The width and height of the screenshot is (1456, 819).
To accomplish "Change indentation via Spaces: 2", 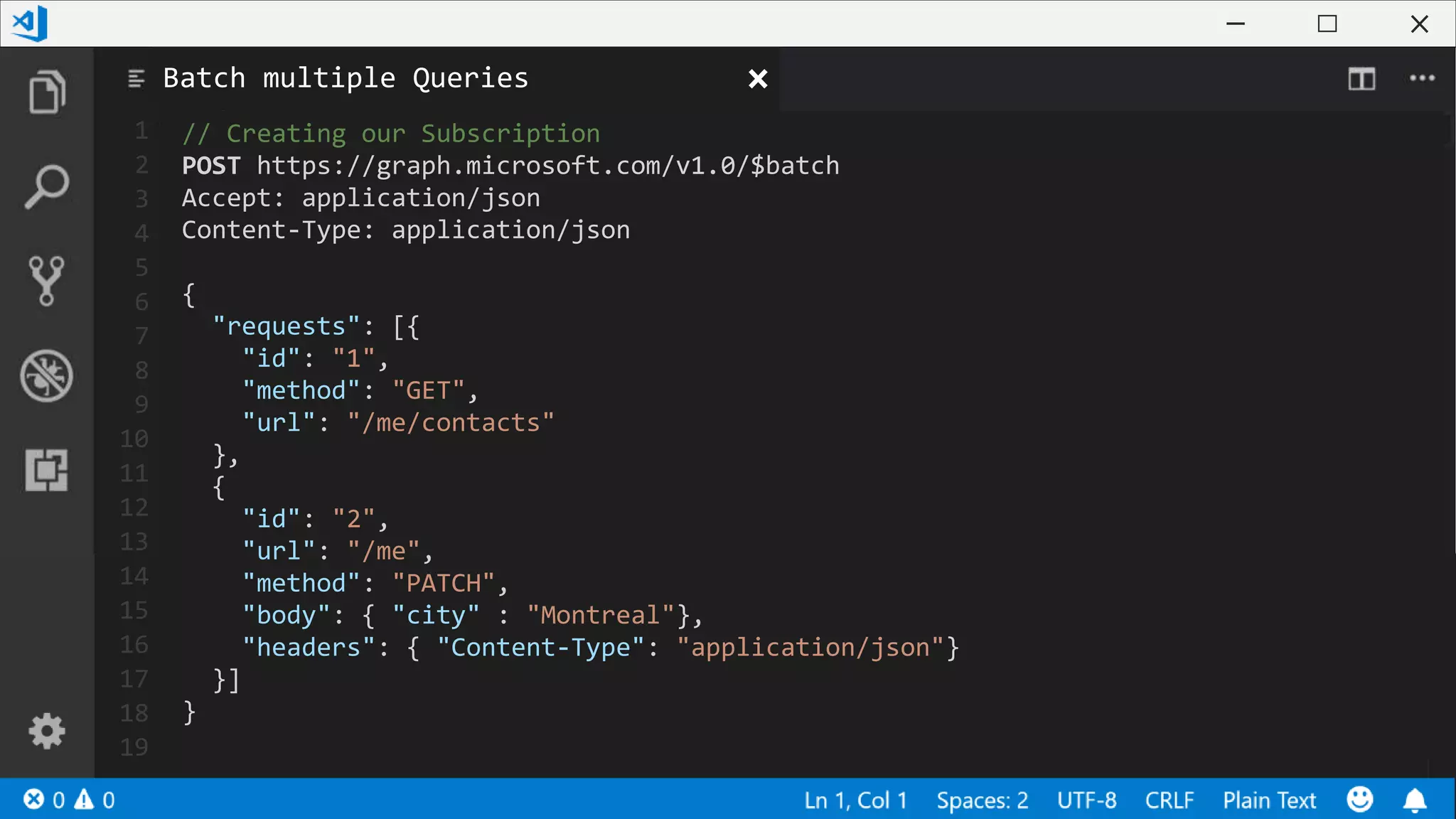I will 983,801.
